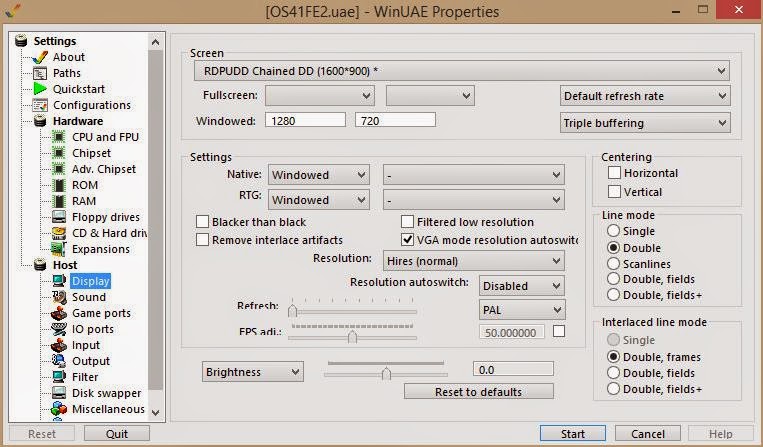Uncheck VGA mode resolution autoswitch
The height and width of the screenshot is (447, 763).
pyautogui.click(x=407, y=240)
